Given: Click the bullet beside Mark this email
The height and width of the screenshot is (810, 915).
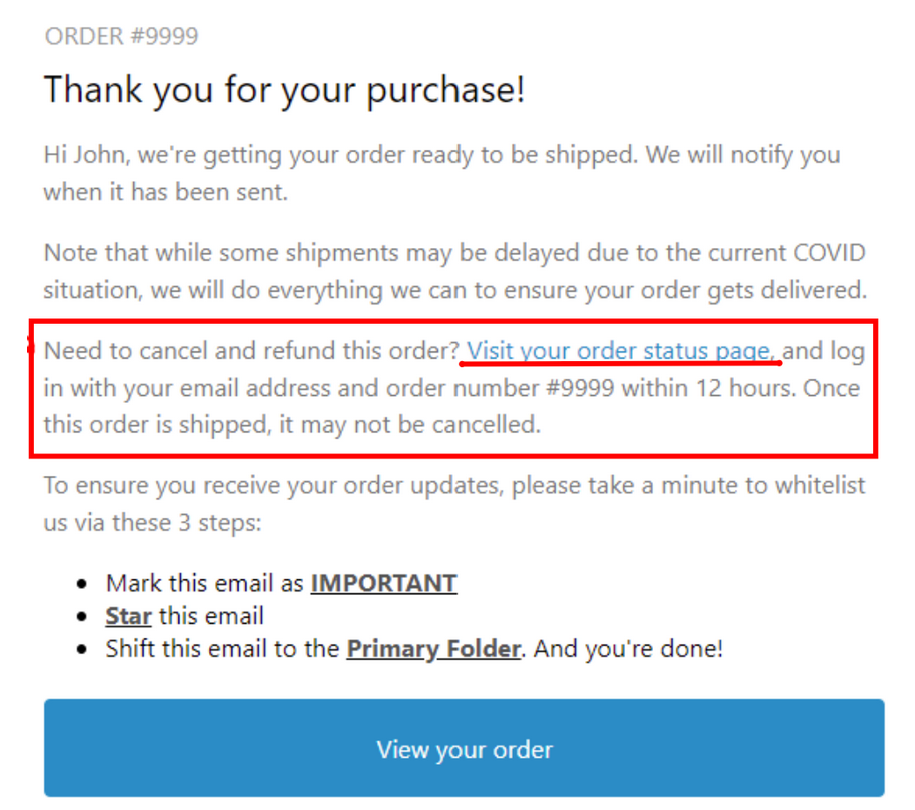Looking at the screenshot, I should 82,584.
